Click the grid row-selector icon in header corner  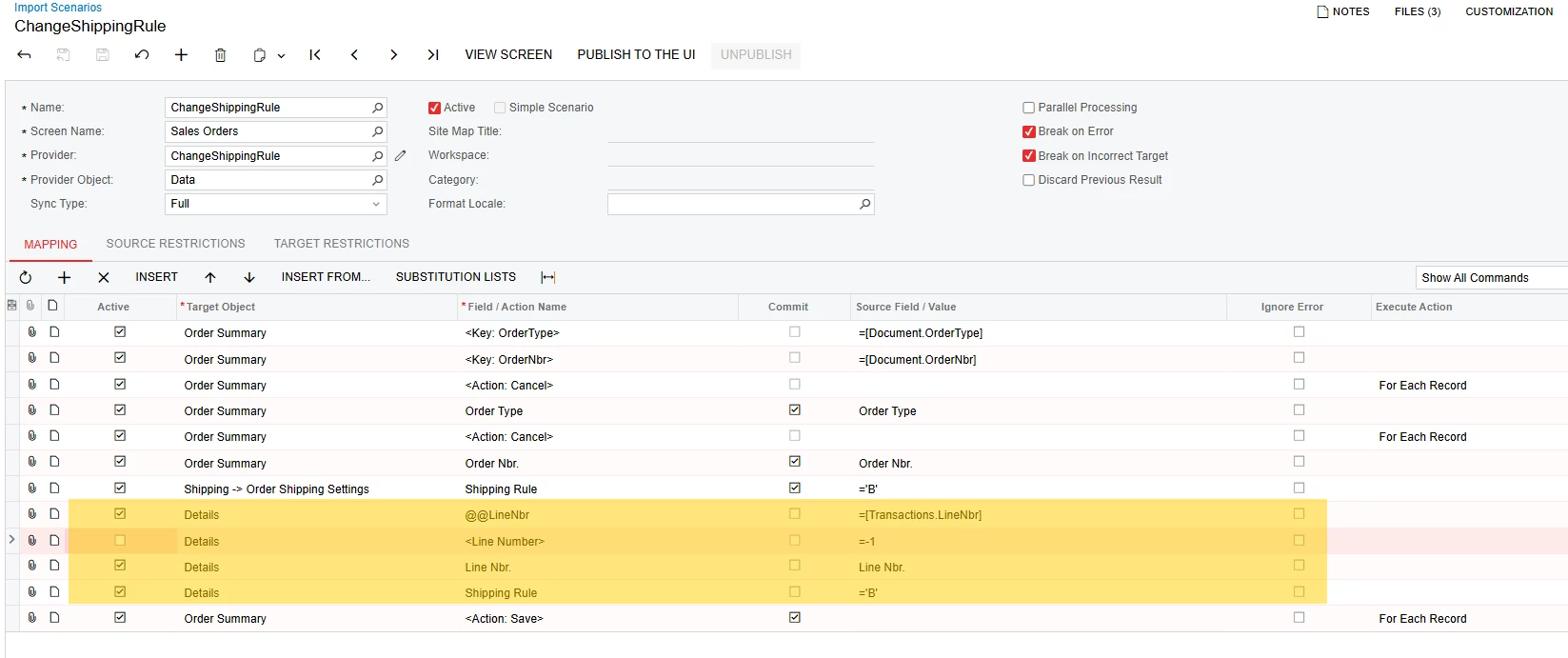tap(11, 306)
